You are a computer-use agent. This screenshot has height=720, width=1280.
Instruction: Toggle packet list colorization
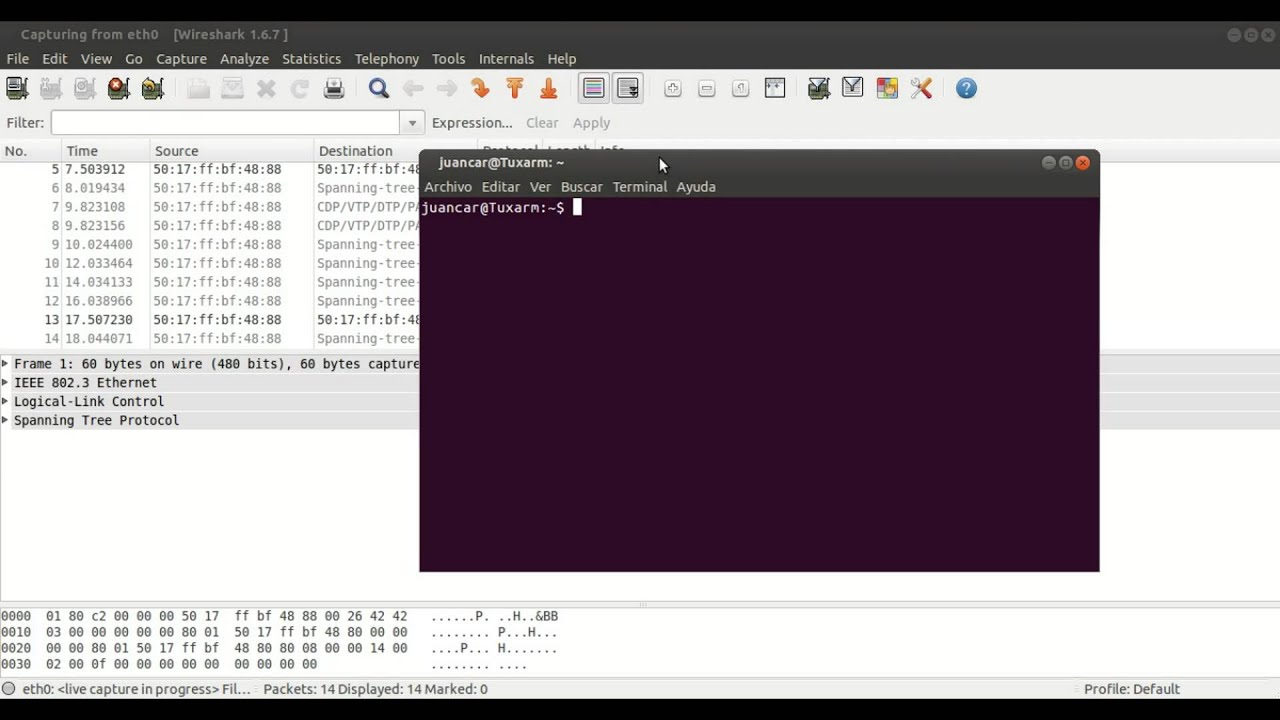point(594,89)
